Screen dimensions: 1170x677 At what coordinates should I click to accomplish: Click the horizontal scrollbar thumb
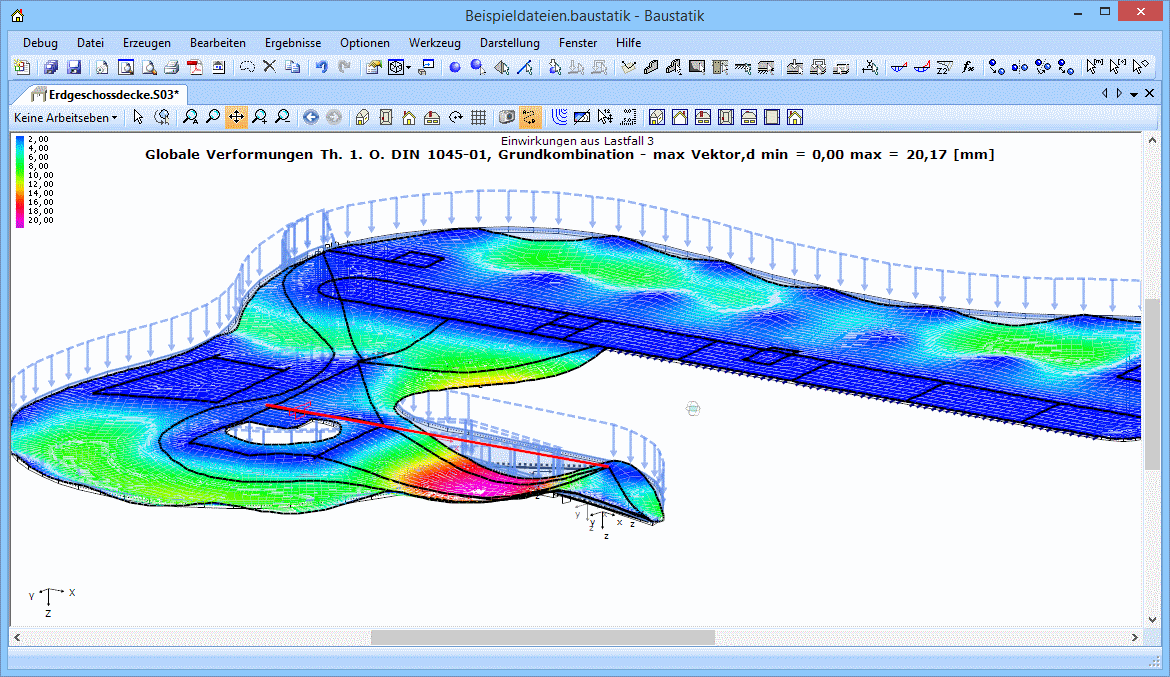[x=542, y=637]
